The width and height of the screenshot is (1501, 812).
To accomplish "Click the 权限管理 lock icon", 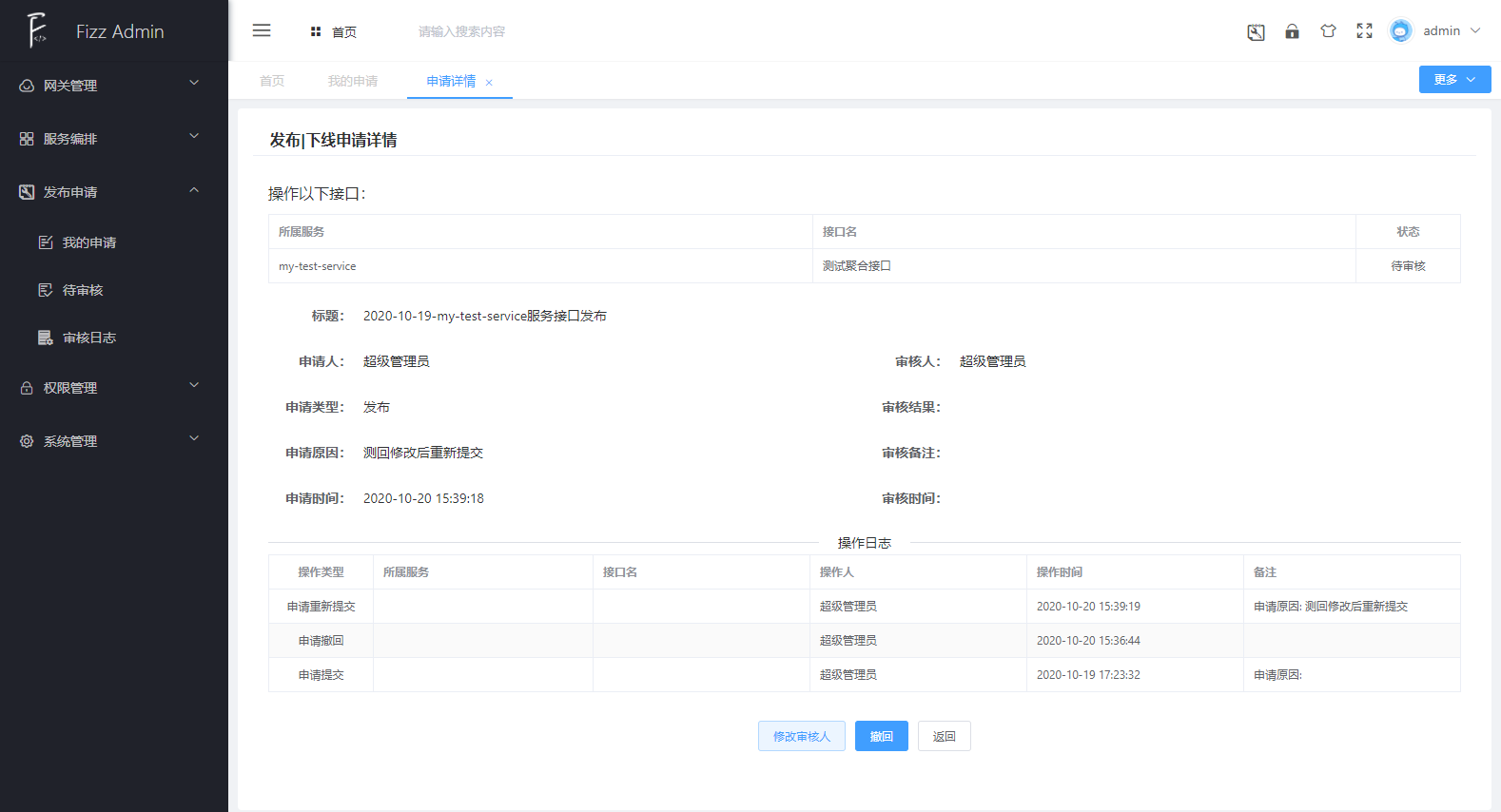I will coord(27,388).
